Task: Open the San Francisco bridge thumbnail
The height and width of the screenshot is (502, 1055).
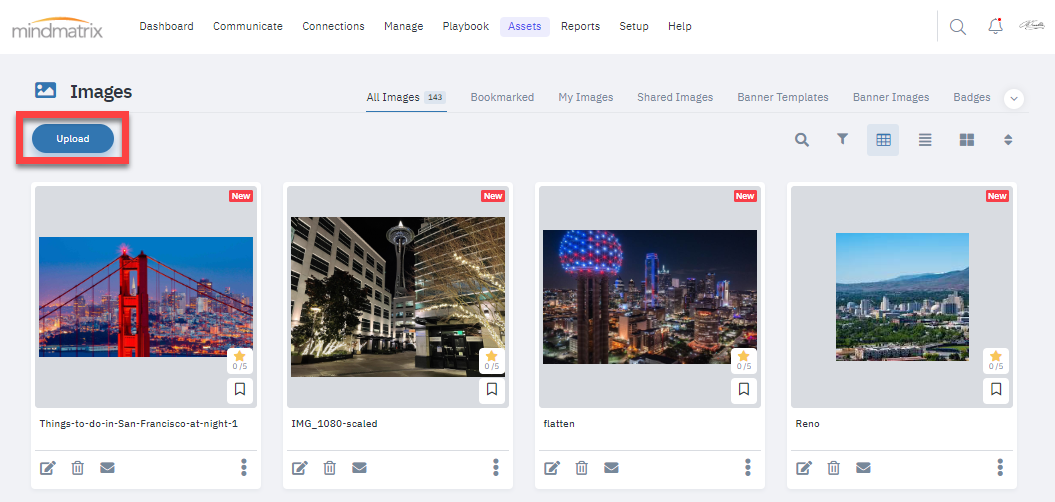Action: point(146,297)
